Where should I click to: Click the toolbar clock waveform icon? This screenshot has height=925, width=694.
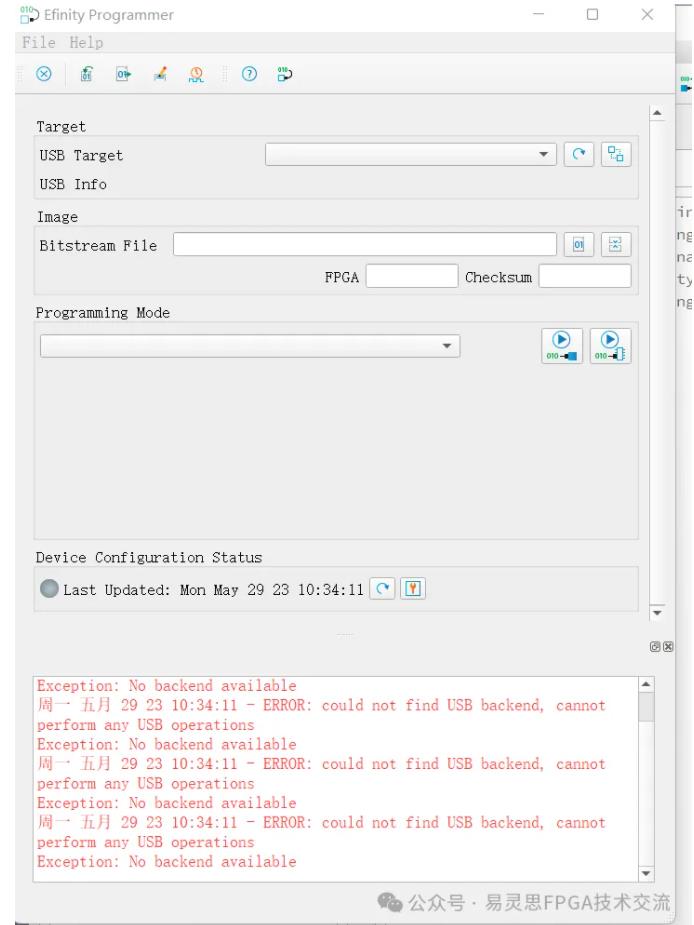[196, 74]
